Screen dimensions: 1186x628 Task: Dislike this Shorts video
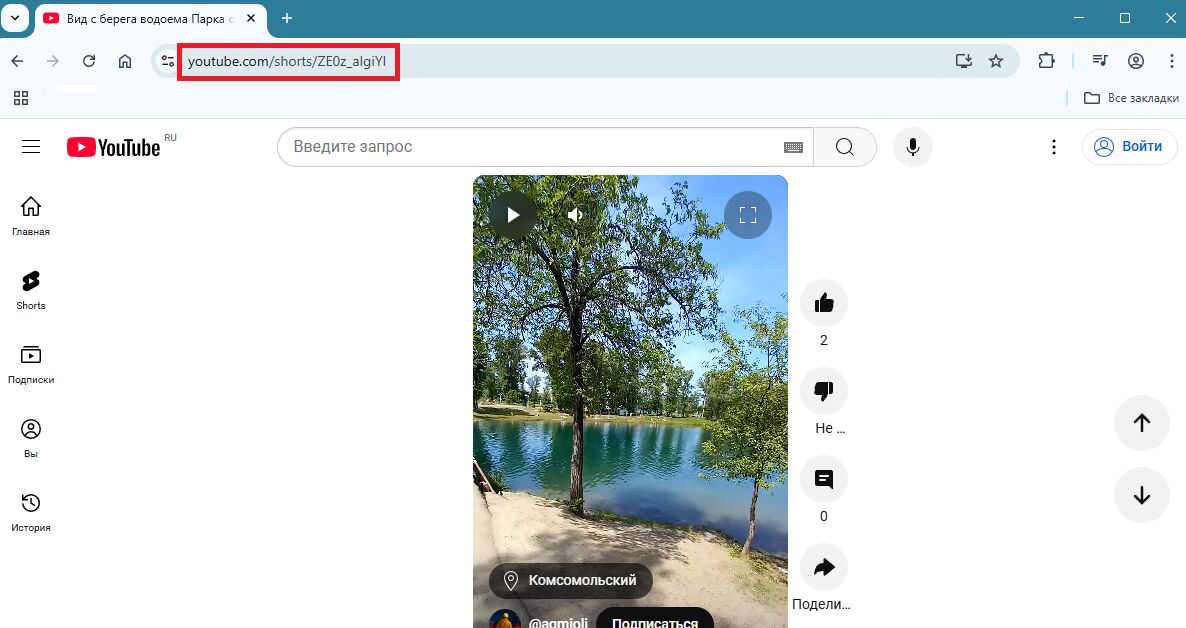(x=824, y=391)
